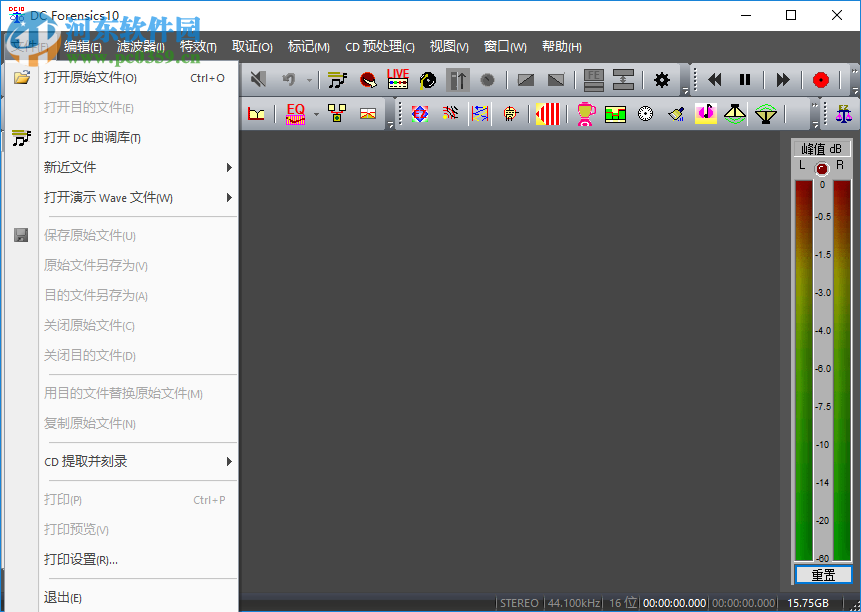Click the red-and-yellow histogram icon left of EQ

coord(256,114)
